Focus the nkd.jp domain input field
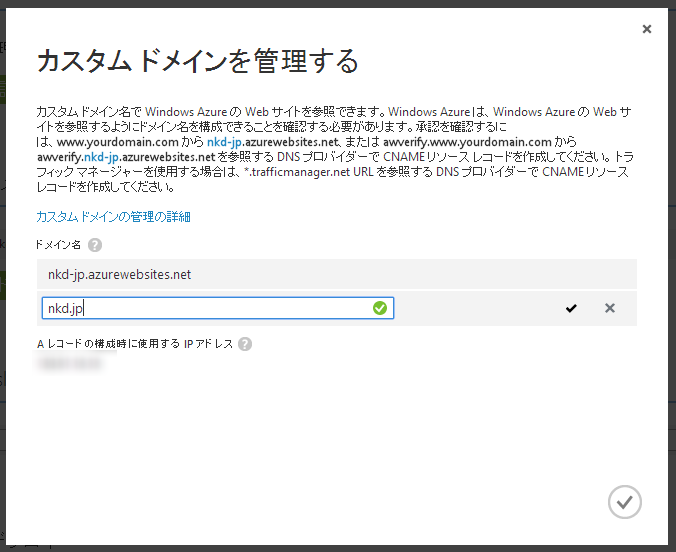The width and height of the screenshot is (676, 552). pyautogui.click(x=218, y=308)
